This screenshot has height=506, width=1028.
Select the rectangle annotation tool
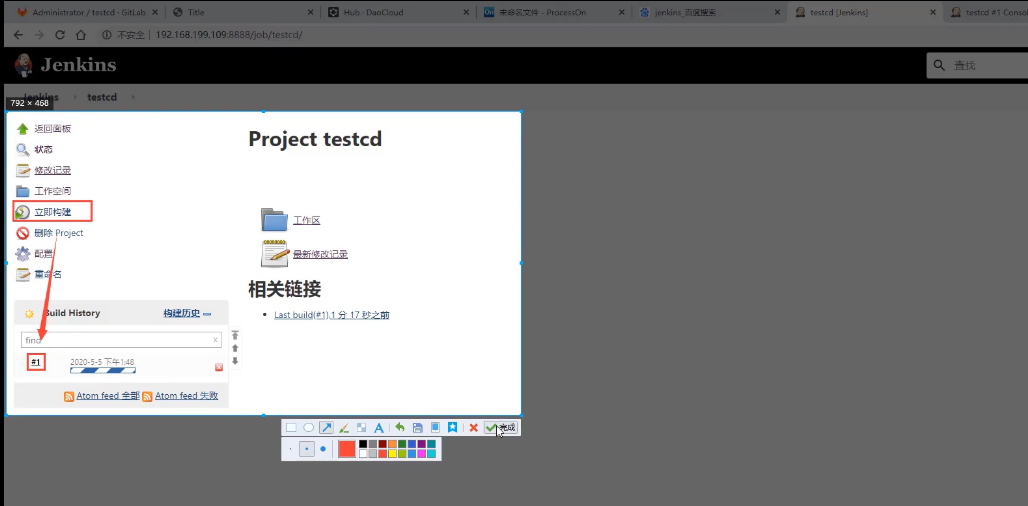291,427
